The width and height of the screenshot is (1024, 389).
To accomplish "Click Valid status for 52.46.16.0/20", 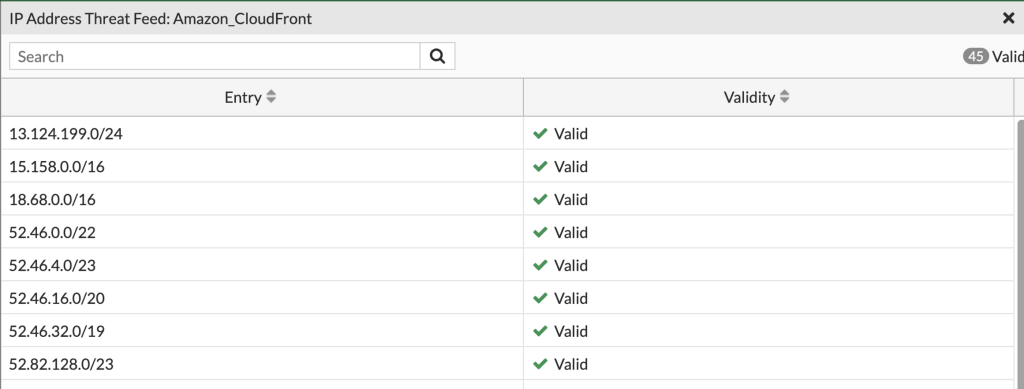I will point(560,298).
